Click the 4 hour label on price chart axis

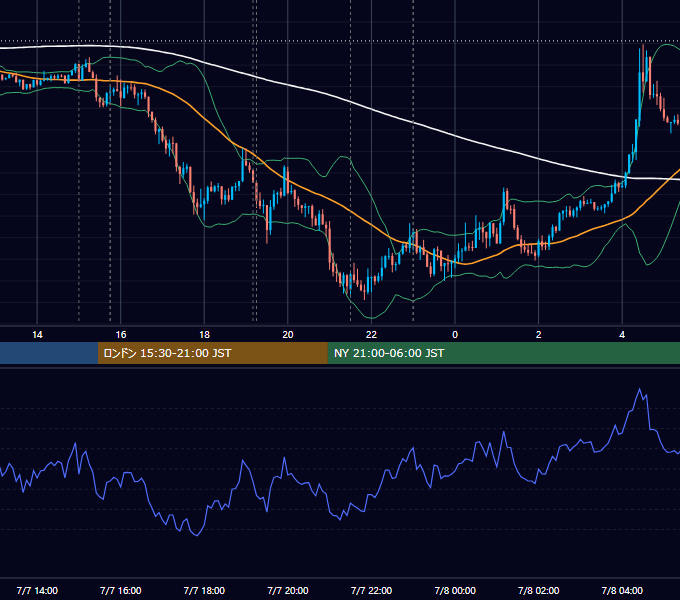coord(622,335)
